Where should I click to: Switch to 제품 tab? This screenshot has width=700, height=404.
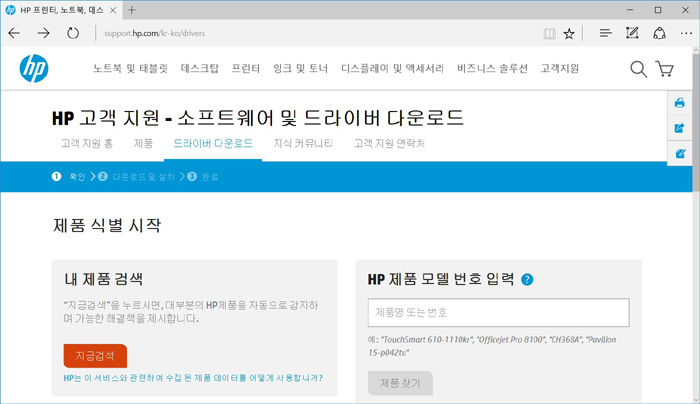coord(143,143)
